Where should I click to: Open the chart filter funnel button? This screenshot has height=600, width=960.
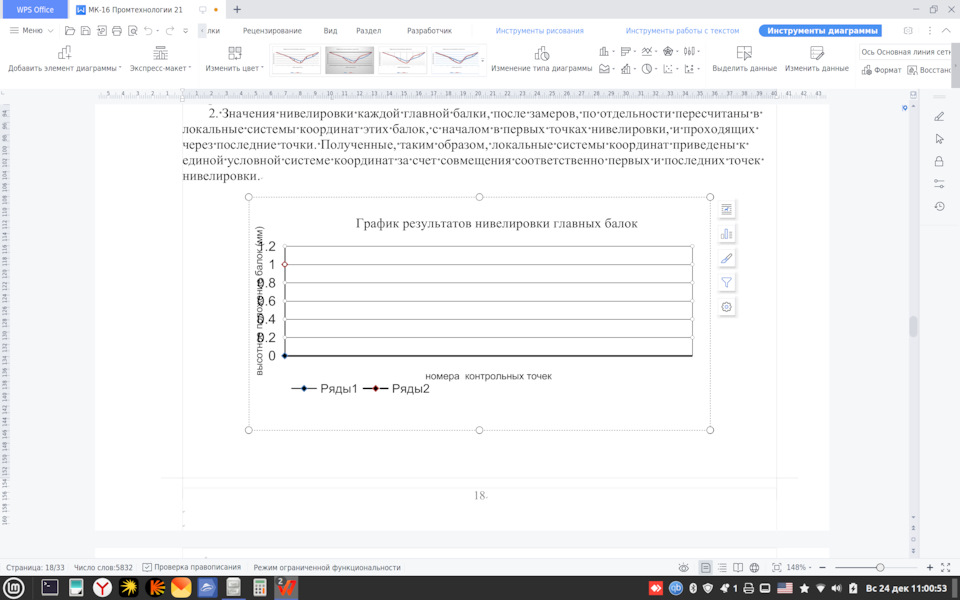click(x=726, y=282)
